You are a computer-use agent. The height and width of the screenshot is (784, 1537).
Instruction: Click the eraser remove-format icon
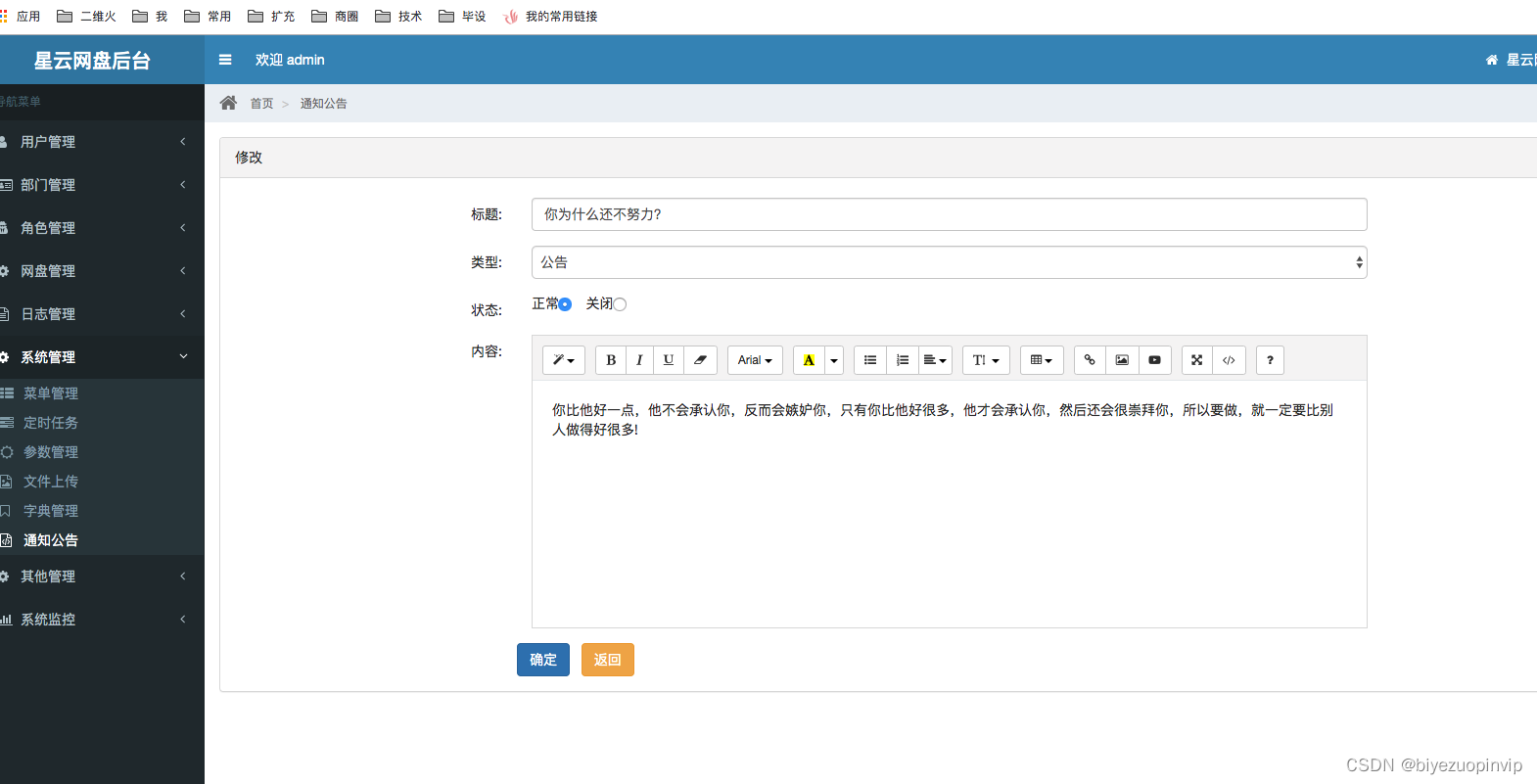(700, 360)
